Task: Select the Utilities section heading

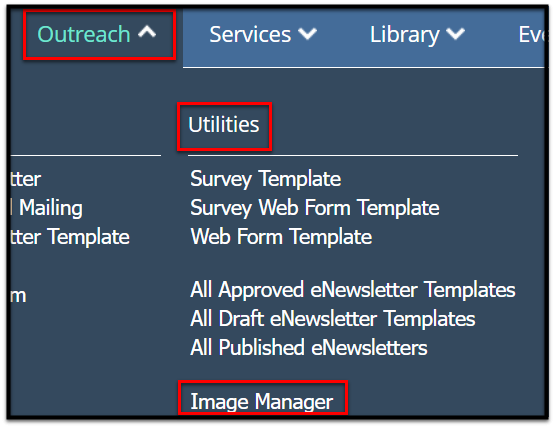Action: tap(224, 125)
